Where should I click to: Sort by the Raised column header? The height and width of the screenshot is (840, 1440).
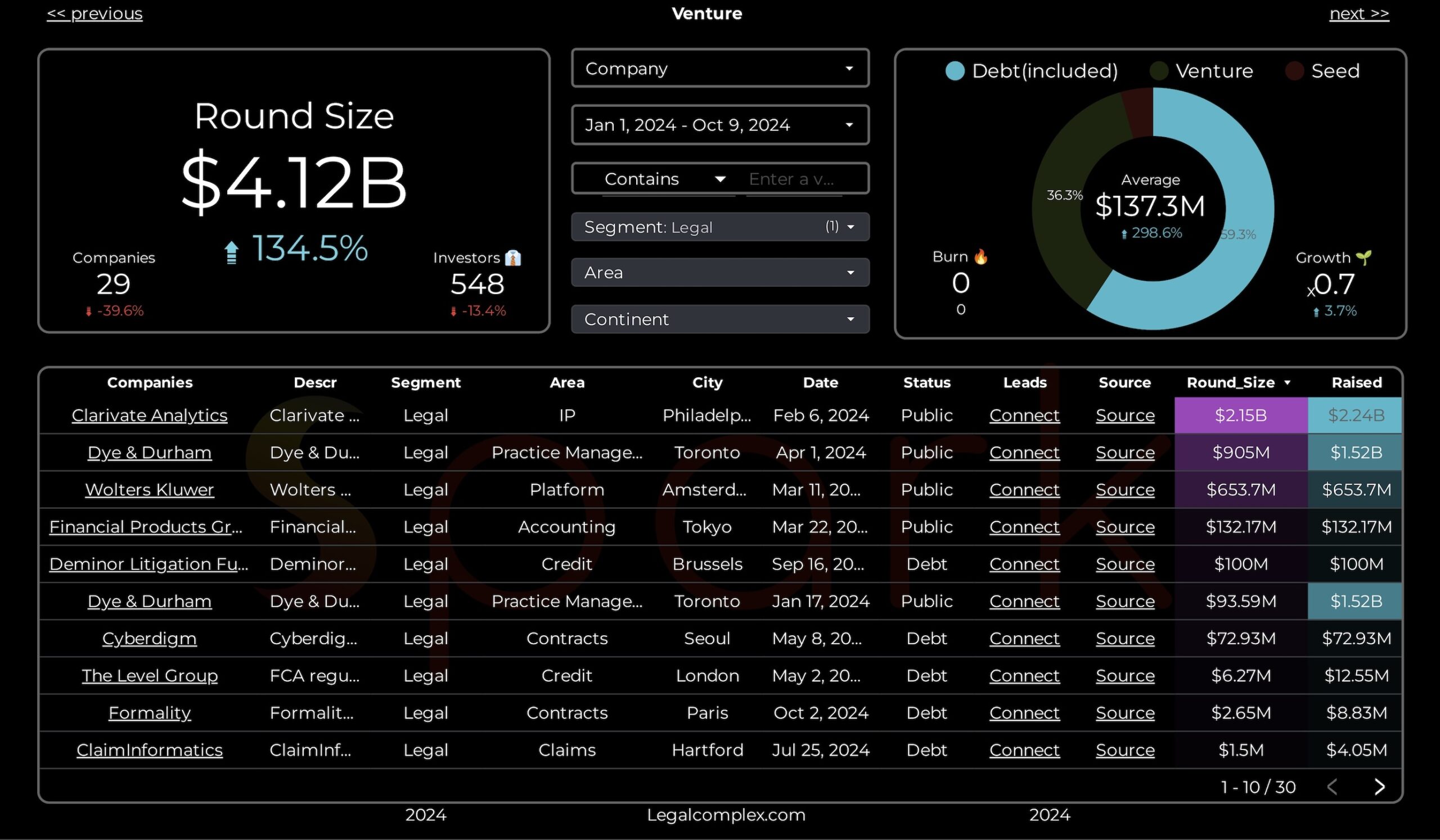point(1357,382)
